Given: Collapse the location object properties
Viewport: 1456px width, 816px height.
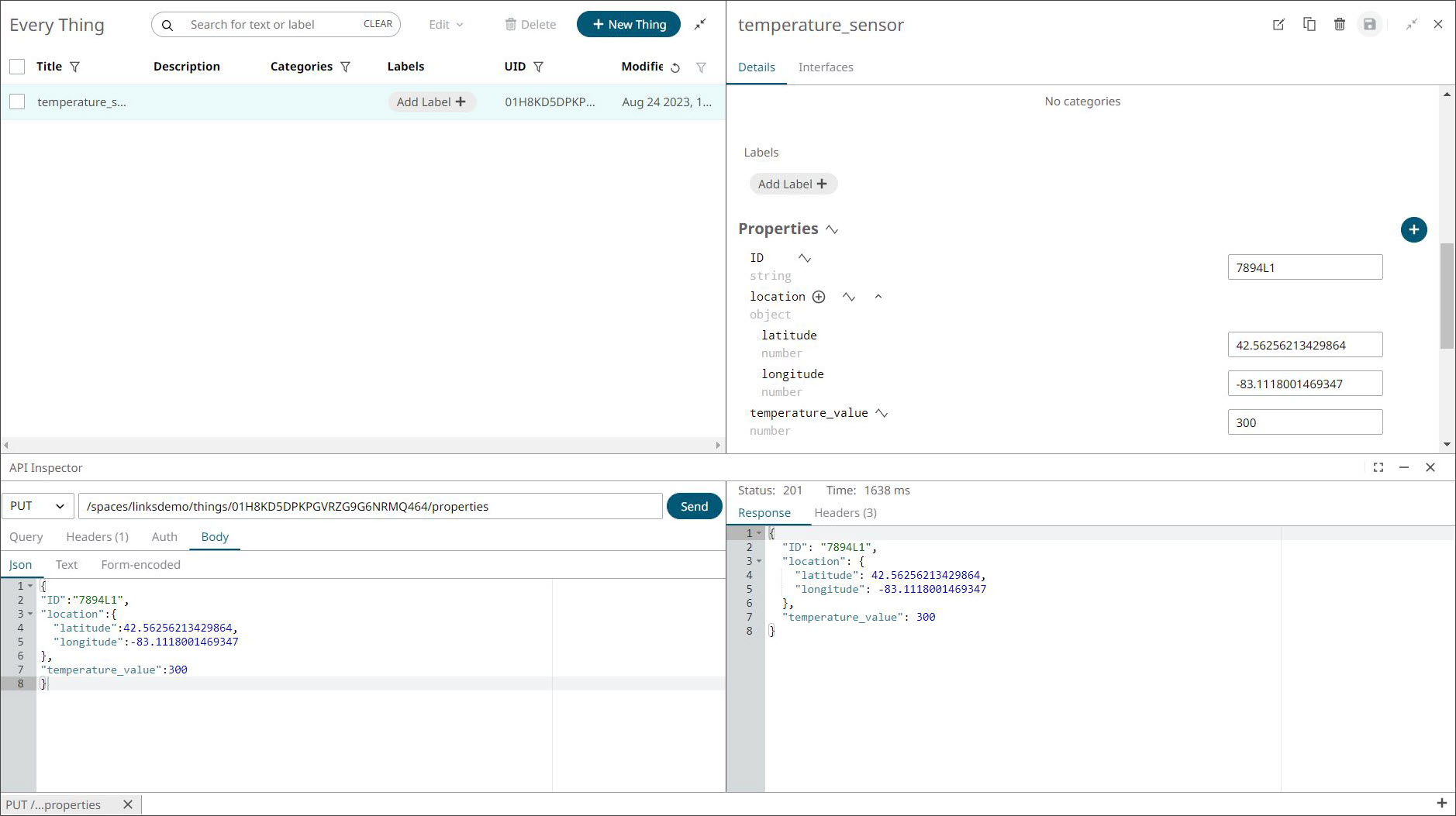Looking at the screenshot, I should click(878, 297).
